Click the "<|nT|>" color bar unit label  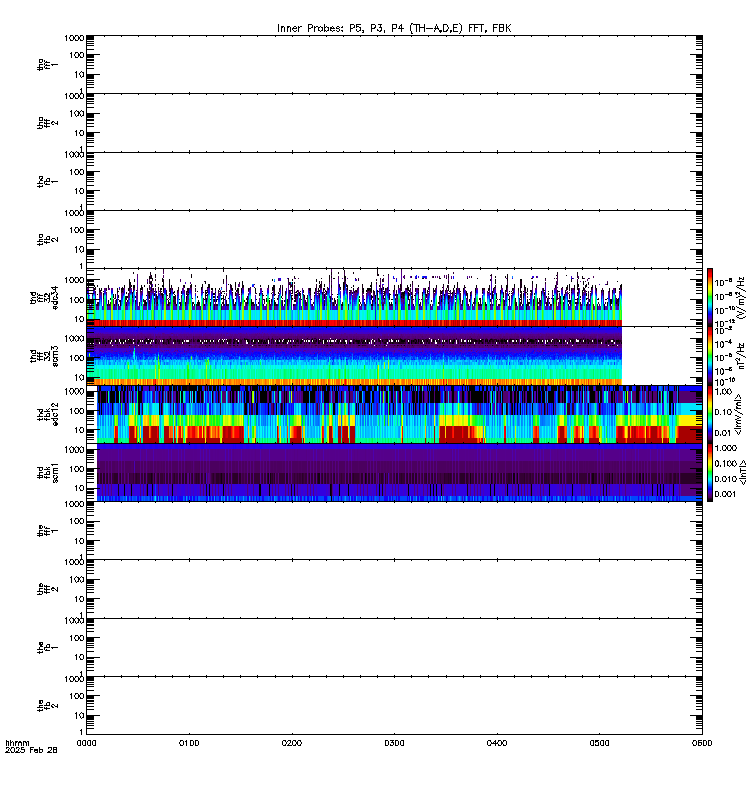(x=742, y=472)
